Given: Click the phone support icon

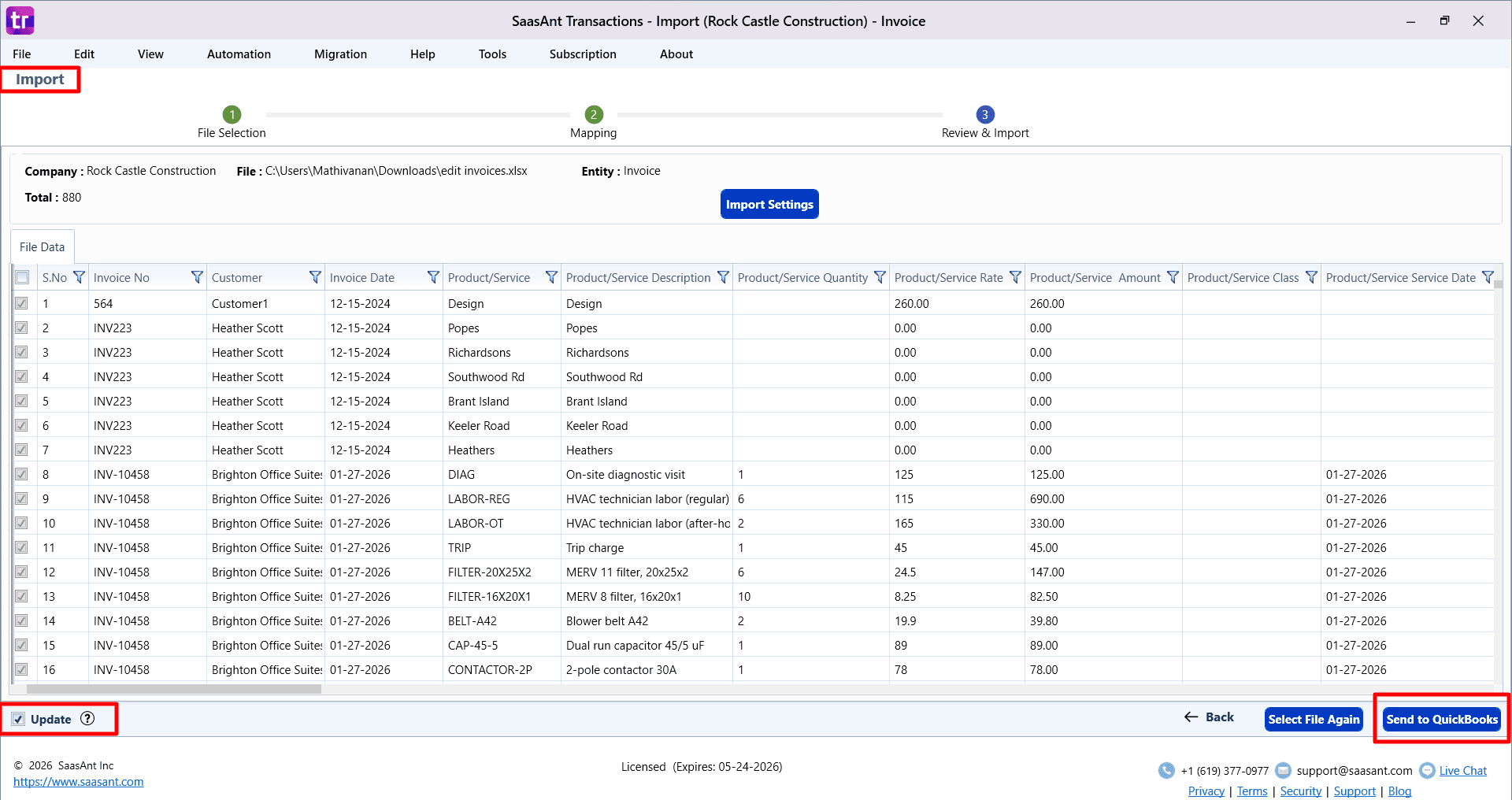Looking at the screenshot, I should pyautogui.click(x=1166, y=770).
